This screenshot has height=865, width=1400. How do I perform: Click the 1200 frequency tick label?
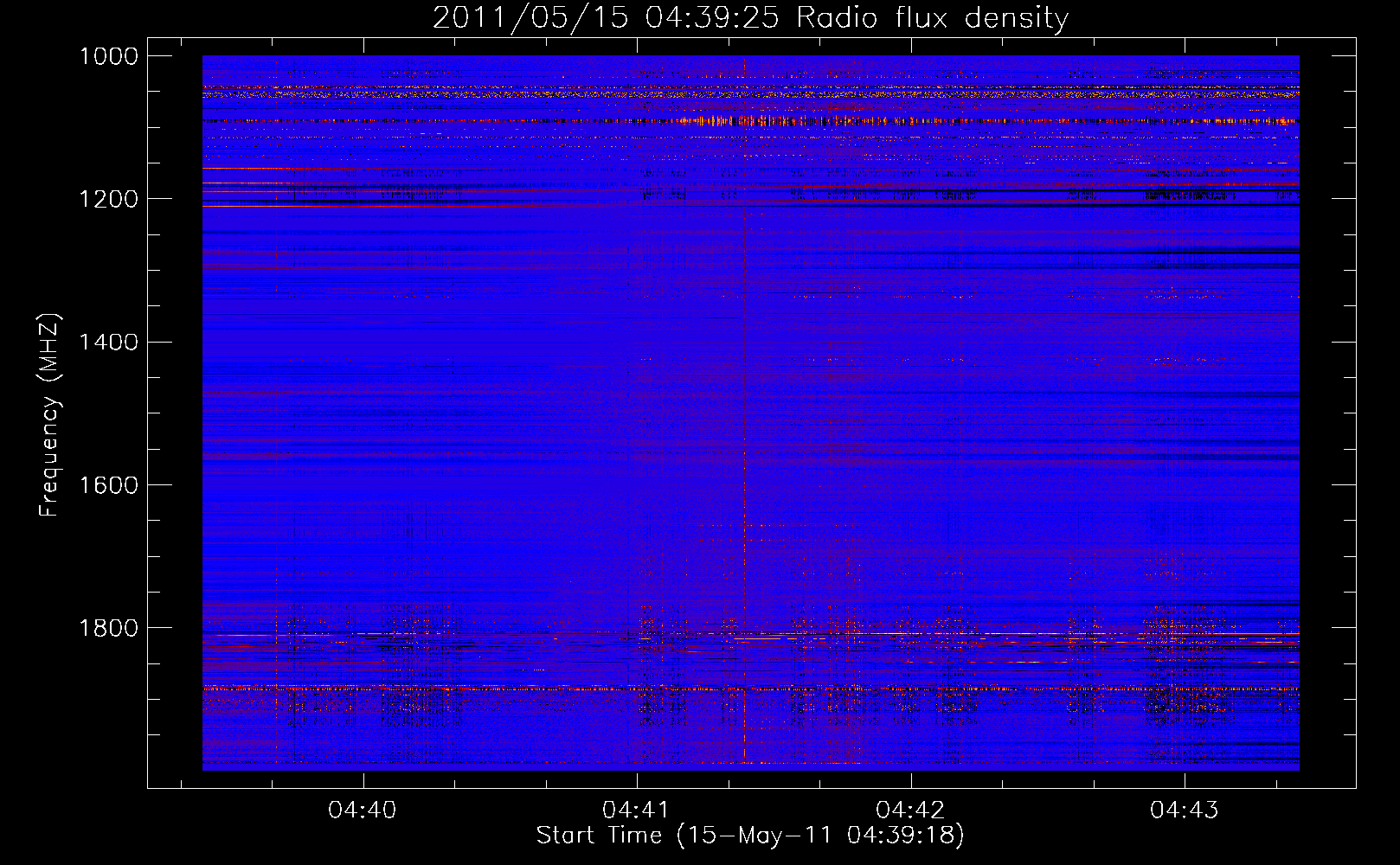pyautogui.click(x=109, y=199)
